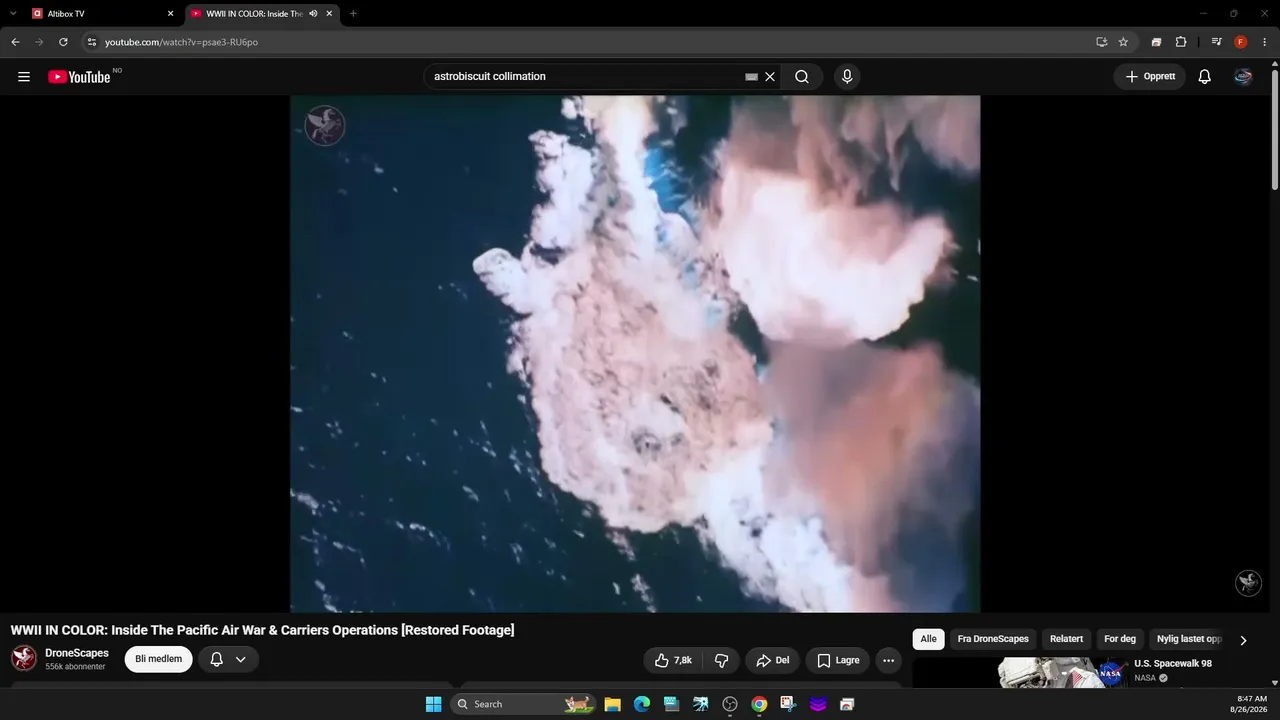
Task: Open Snipping Tool from the taskbar
Action: [788, 704]
